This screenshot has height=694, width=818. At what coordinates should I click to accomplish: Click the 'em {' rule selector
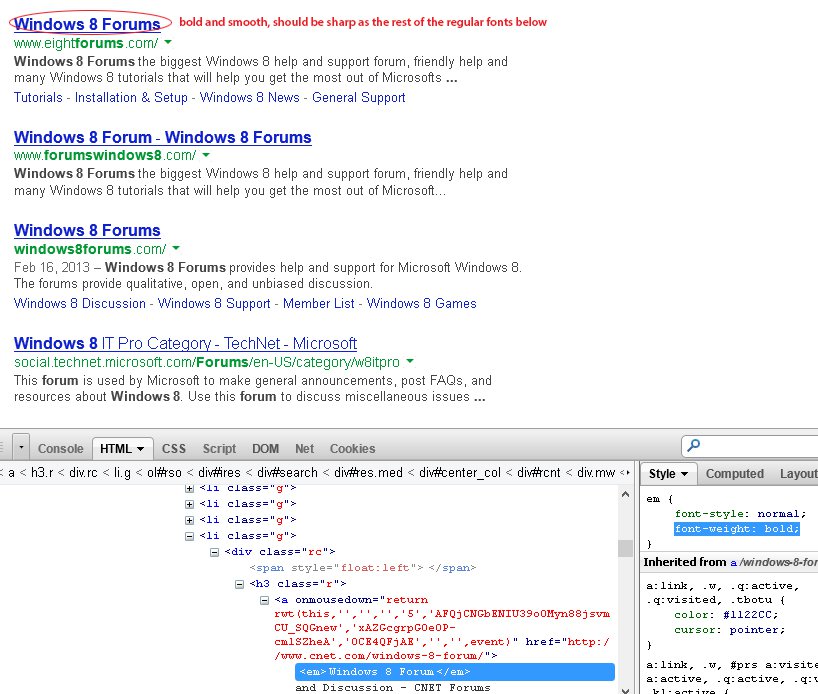coord(659,499)
